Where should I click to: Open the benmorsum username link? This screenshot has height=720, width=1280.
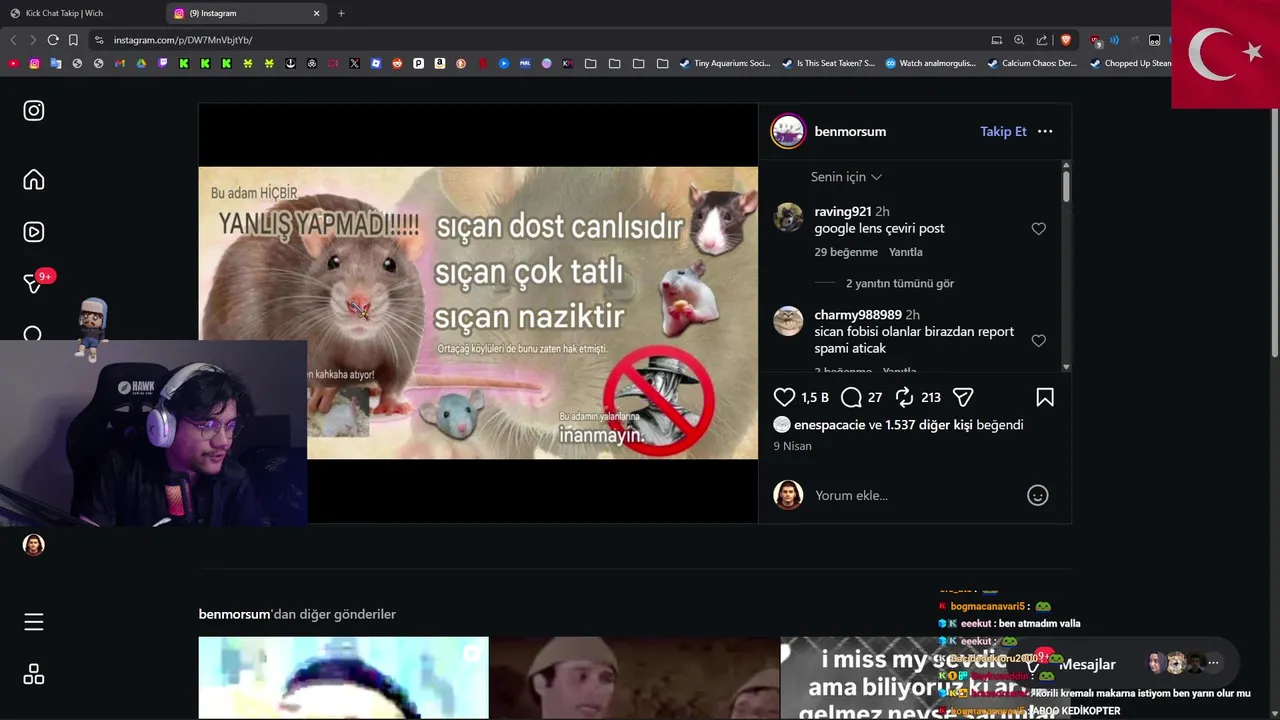(x=850, y=131)
